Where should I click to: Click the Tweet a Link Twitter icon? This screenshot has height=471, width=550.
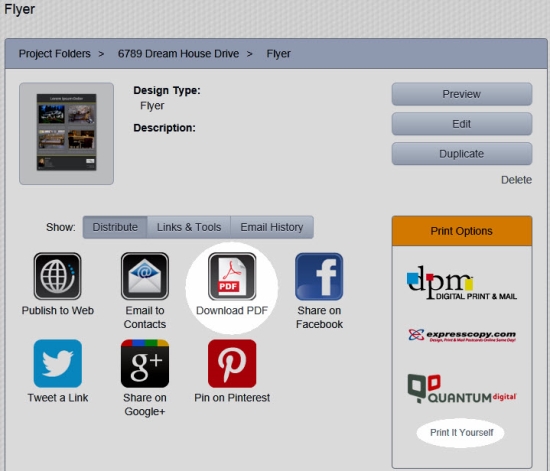58,363
